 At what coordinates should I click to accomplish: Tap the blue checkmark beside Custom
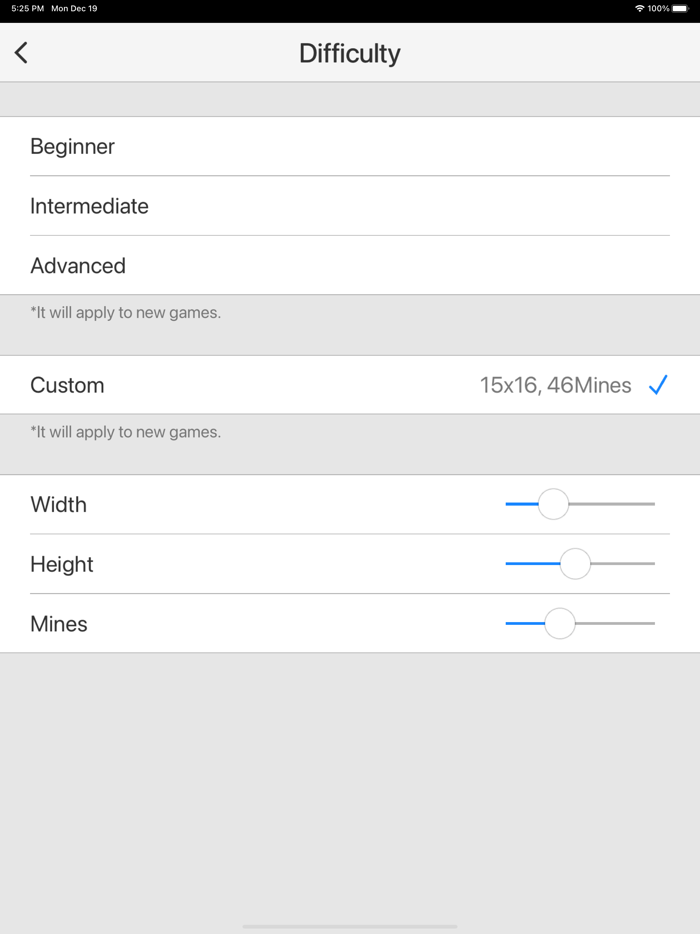tap(657, 385)
